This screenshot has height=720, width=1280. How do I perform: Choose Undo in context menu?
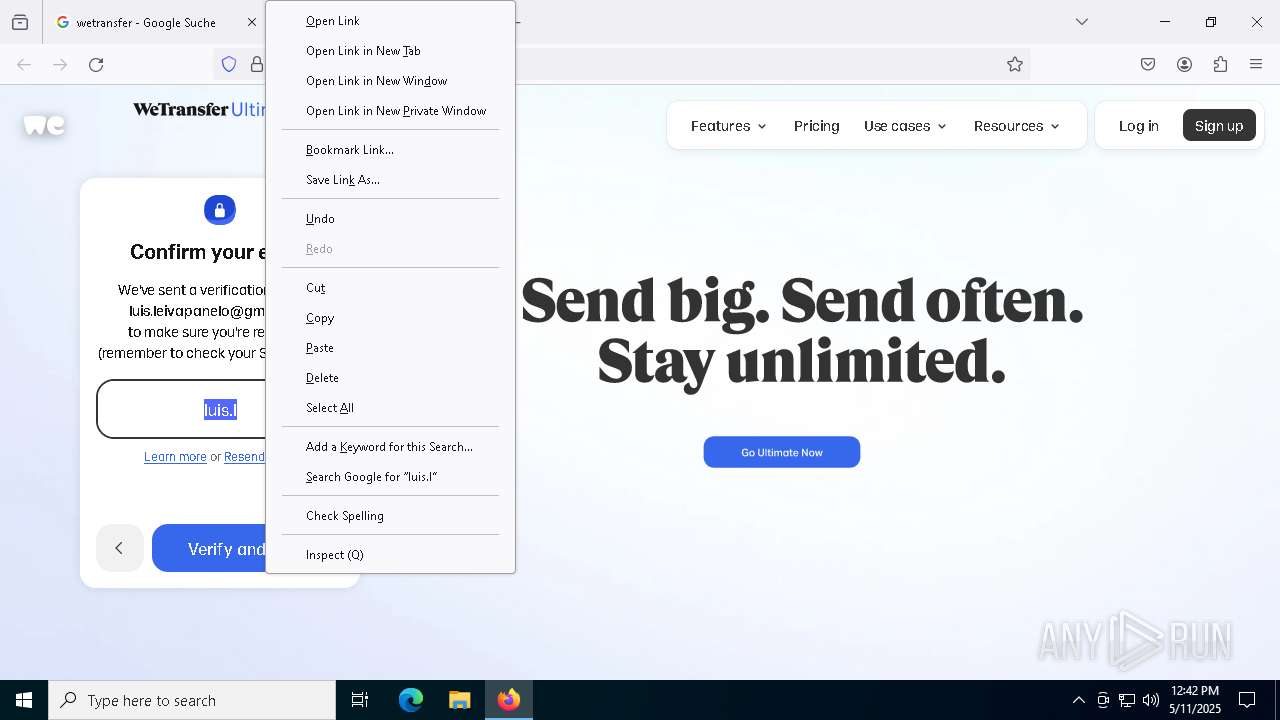pyautogui.click(x=390, y=219)
